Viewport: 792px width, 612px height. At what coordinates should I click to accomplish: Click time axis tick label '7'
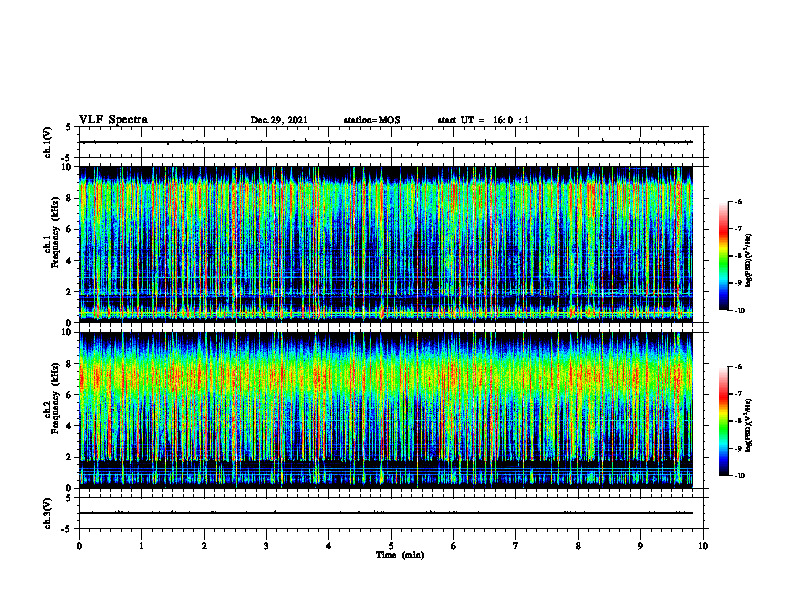pyautogui.click(x=516, y=546)
